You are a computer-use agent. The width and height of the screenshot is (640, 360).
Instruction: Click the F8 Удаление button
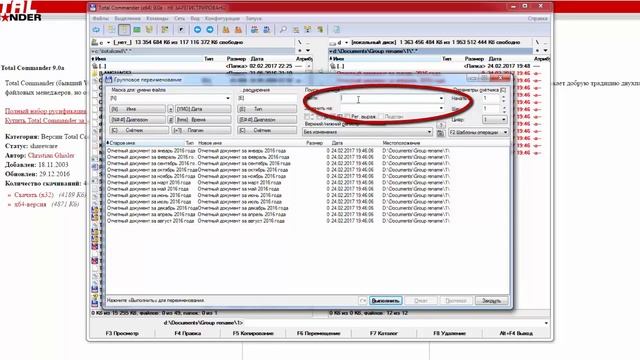tap(449, 333)
